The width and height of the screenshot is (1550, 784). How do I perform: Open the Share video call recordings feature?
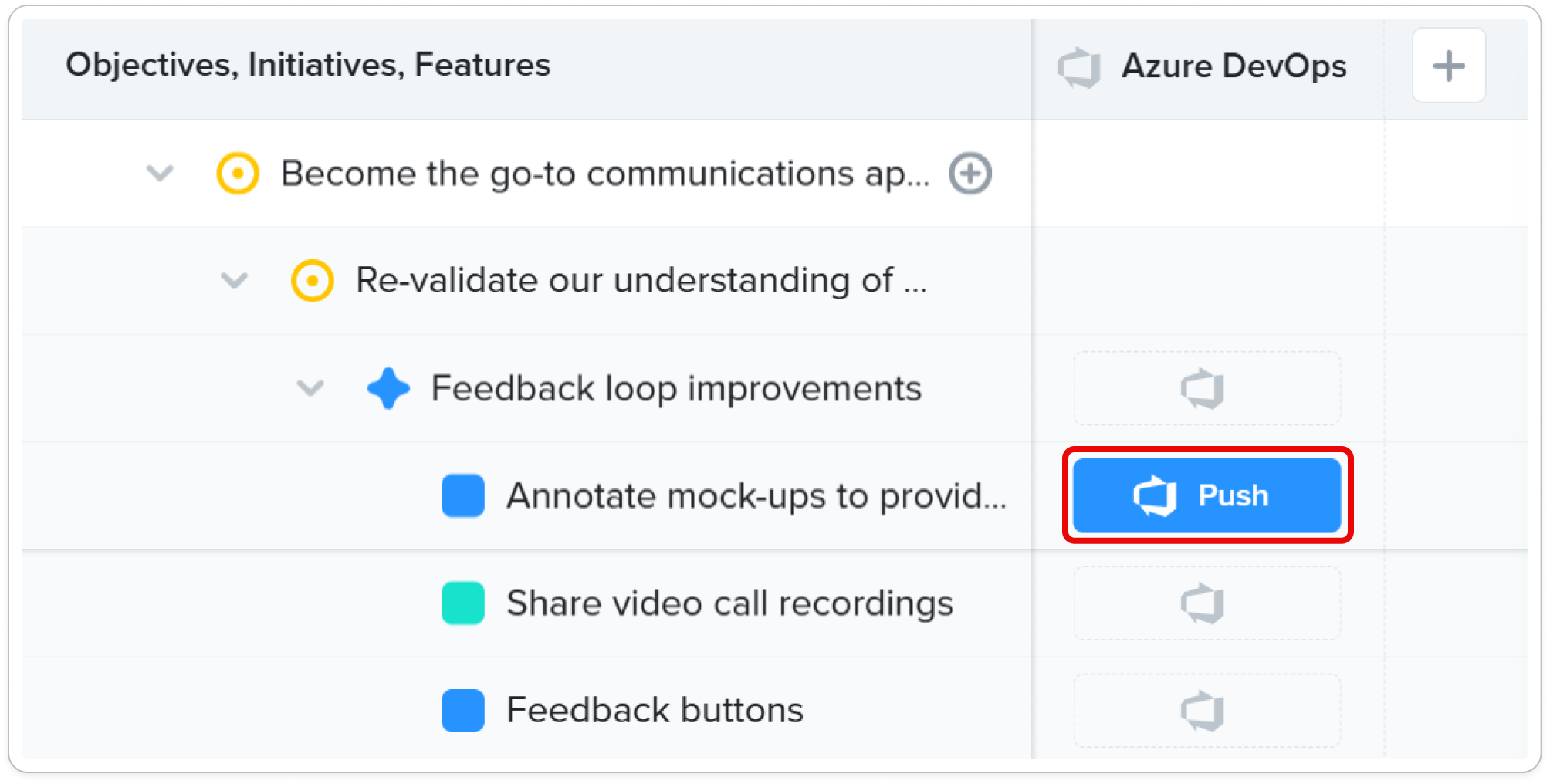(x=729, y=603)
